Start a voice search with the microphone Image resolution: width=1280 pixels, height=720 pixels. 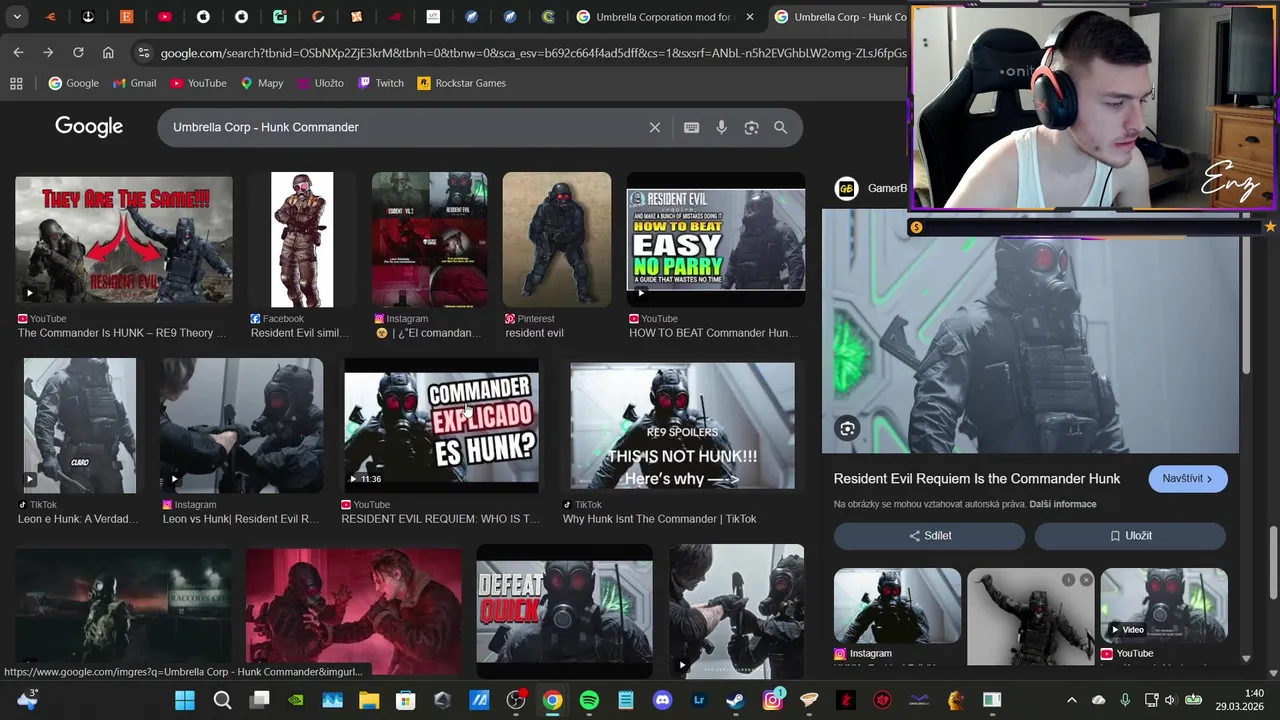pyautogui.click(x=721, y=128)
